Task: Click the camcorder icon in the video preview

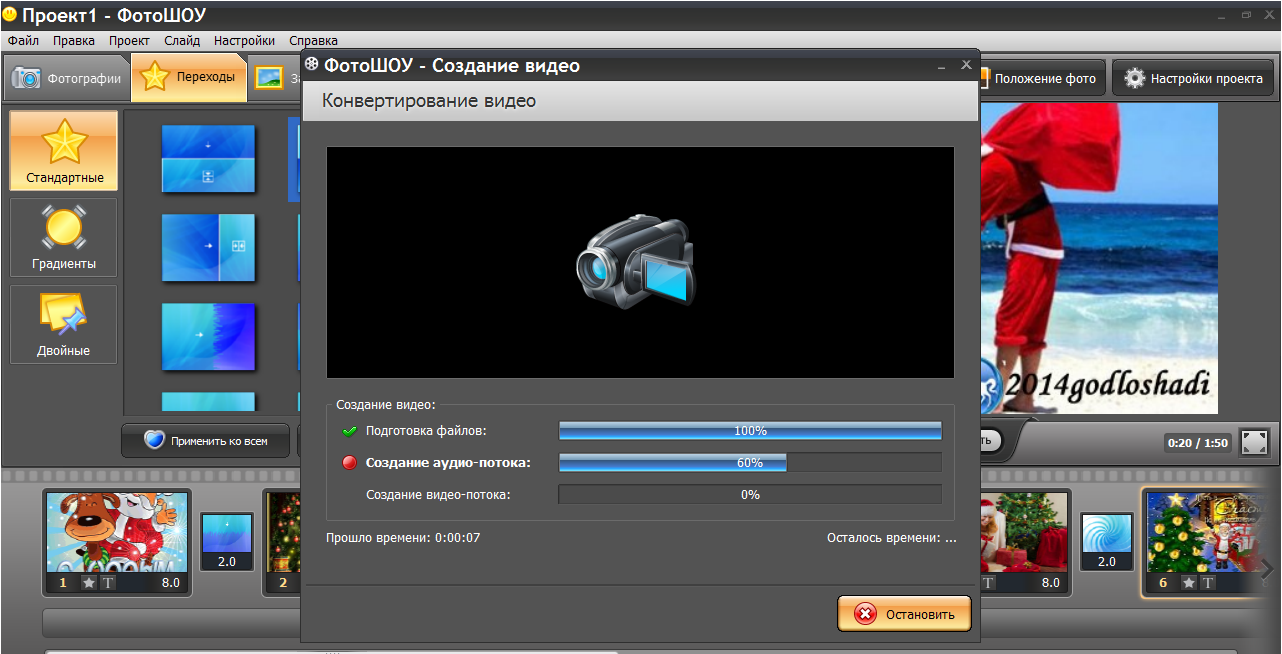Action: click(636, 263)
